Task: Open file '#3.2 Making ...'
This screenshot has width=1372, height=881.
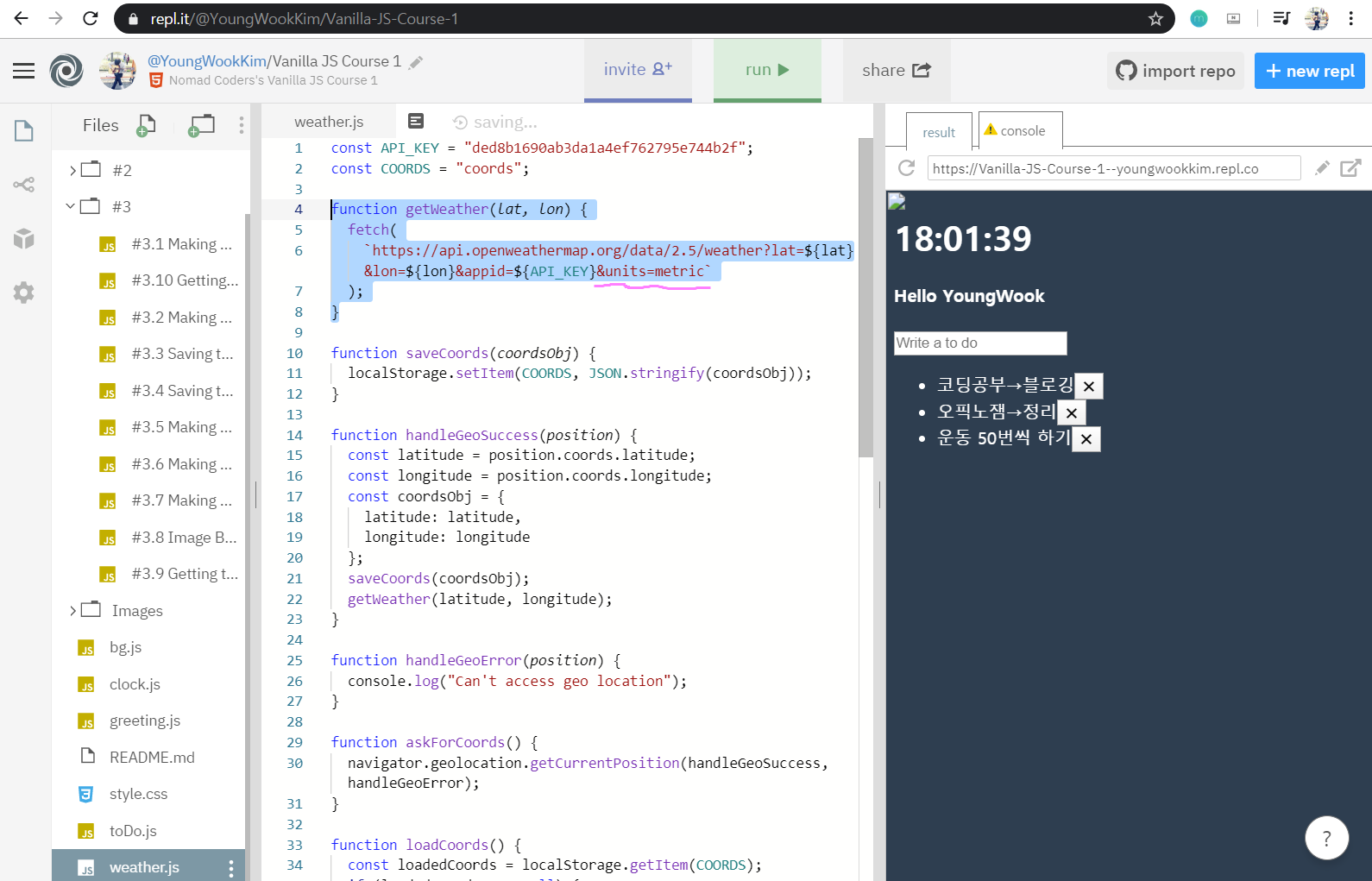Action: click(166, 318)
